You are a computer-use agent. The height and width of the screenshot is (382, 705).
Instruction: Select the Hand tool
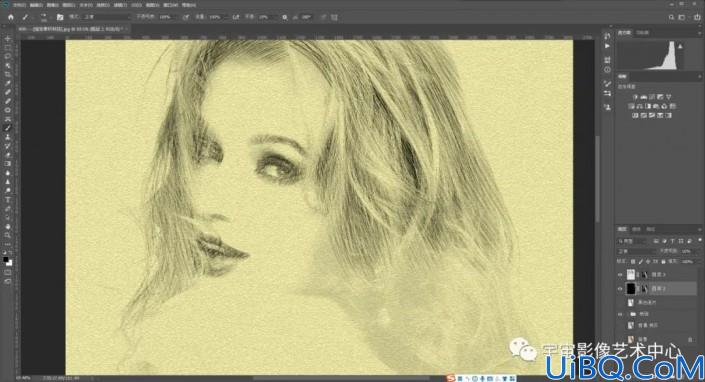coord(8,227)
